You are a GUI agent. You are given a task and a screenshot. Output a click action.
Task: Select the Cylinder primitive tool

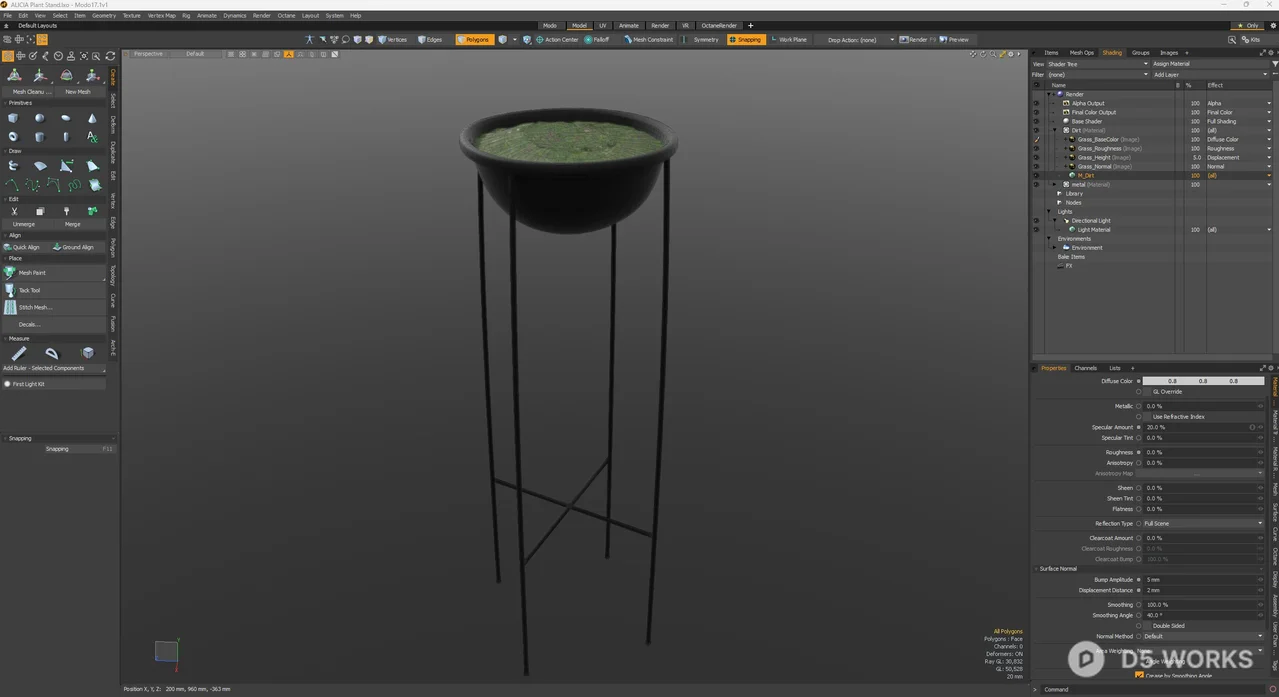[x=40, y=137]
